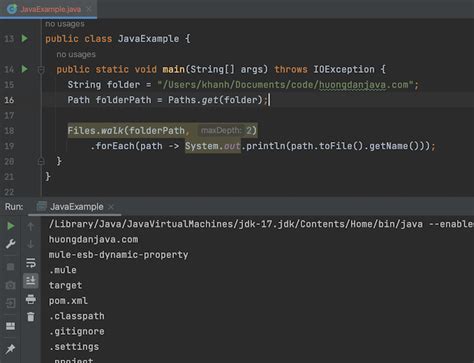Click Files.walk on line 18
474x363 pixels.
[x=95, y=131]
